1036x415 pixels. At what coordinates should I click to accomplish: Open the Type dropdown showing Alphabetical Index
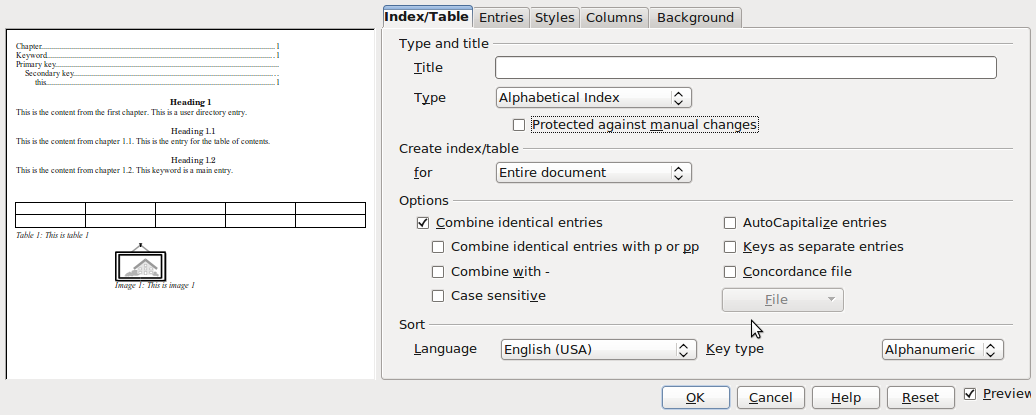(594, 98)
